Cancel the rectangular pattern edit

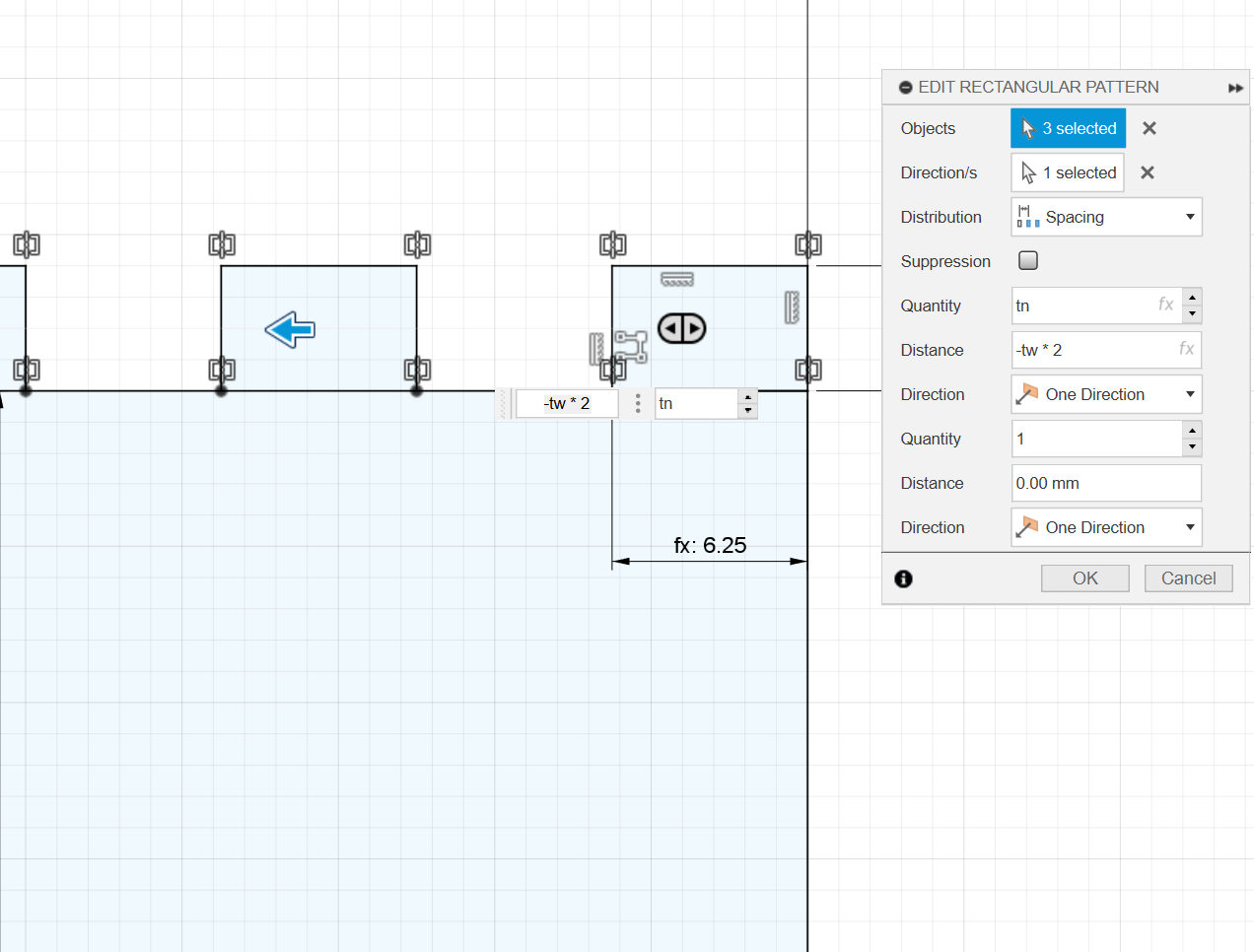point(1188,578)
